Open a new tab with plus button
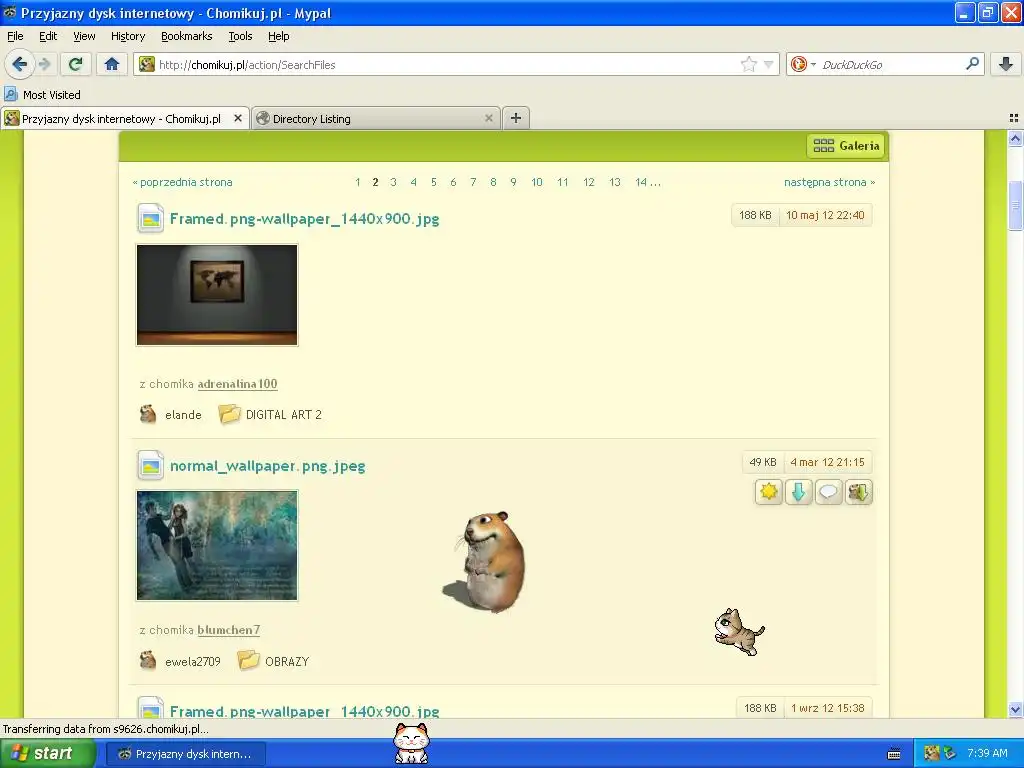 pyautogui.click(x=516, y=118)
